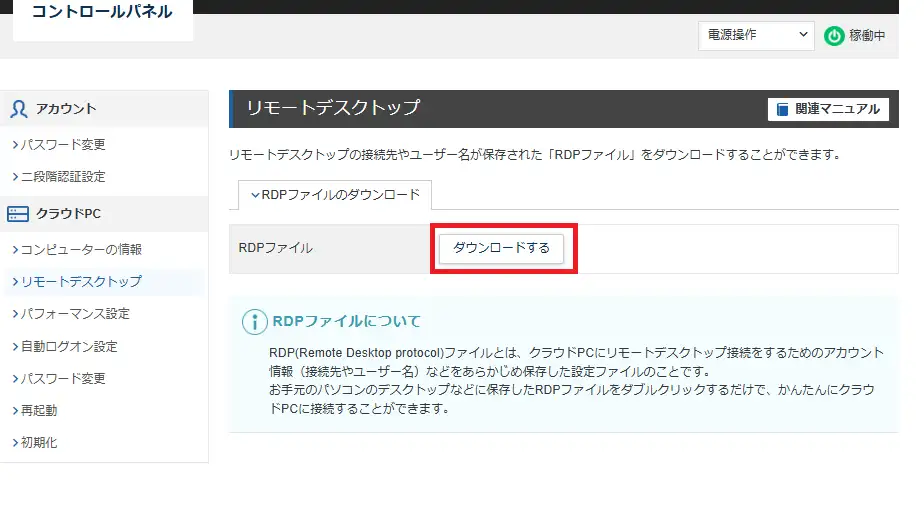Select 初期化 in sidebar
924x509 pixels.
point(39,442)
